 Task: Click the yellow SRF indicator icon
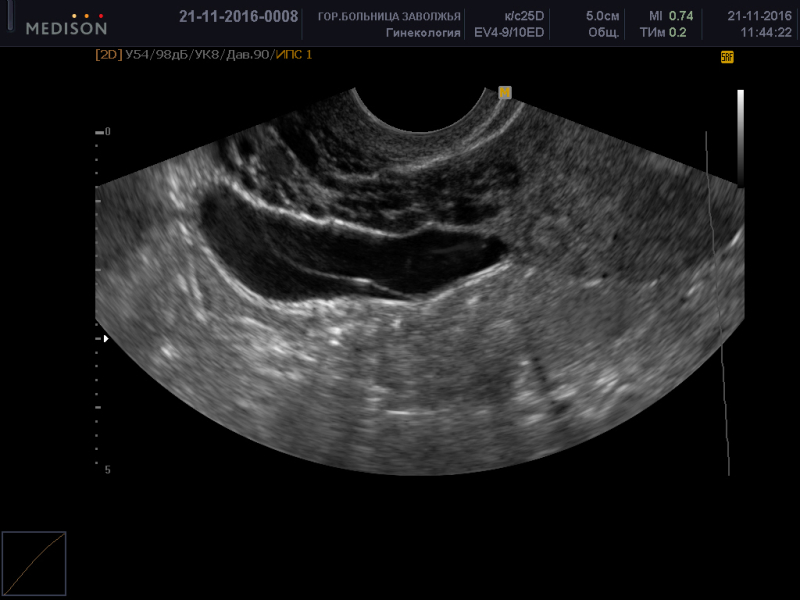tap(727, 57)
